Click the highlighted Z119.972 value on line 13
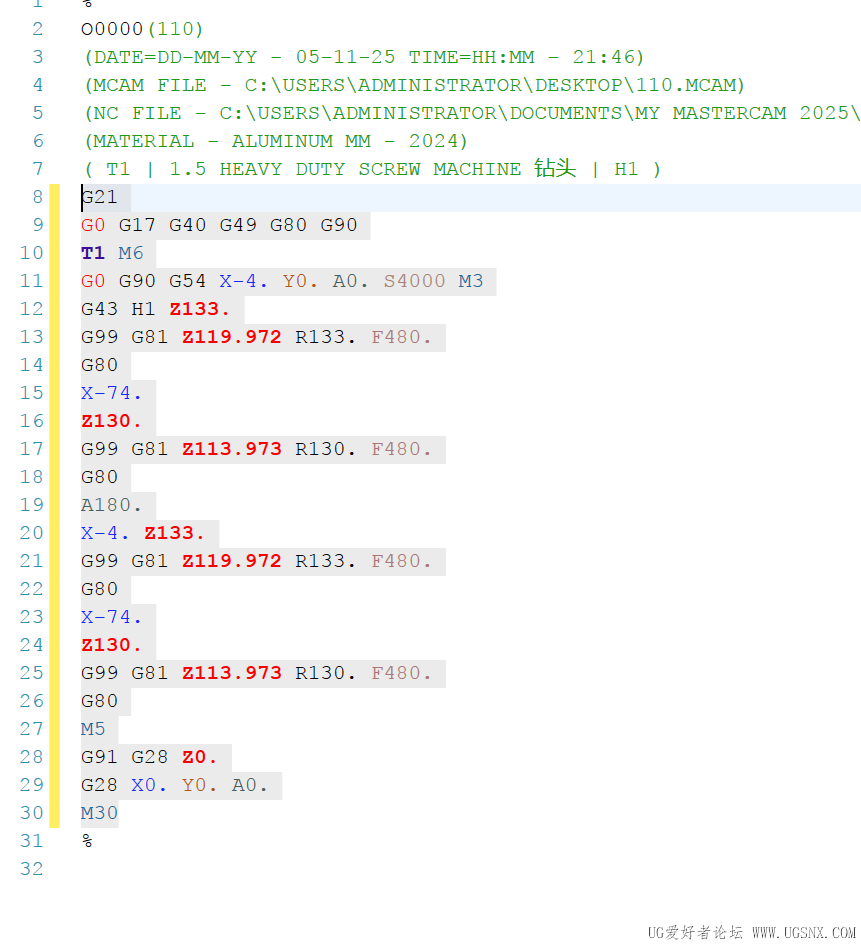 click(231, 337)
